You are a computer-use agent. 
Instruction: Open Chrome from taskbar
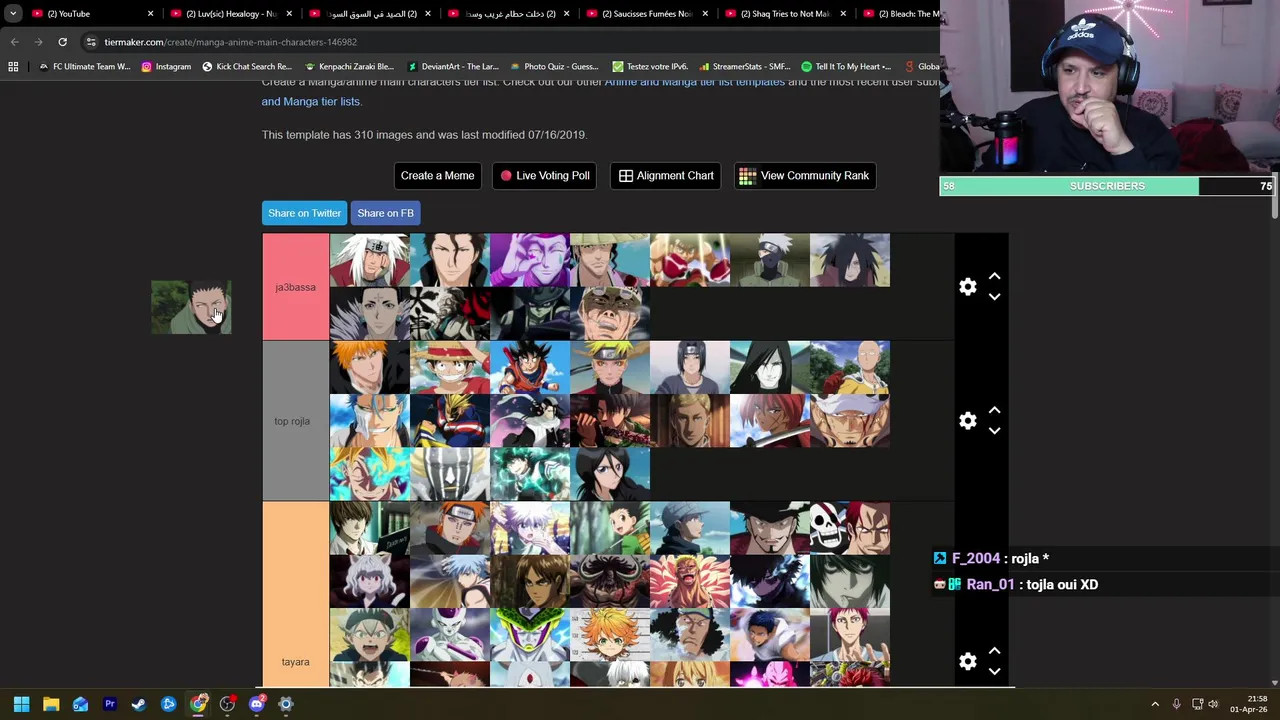point(198,704)
